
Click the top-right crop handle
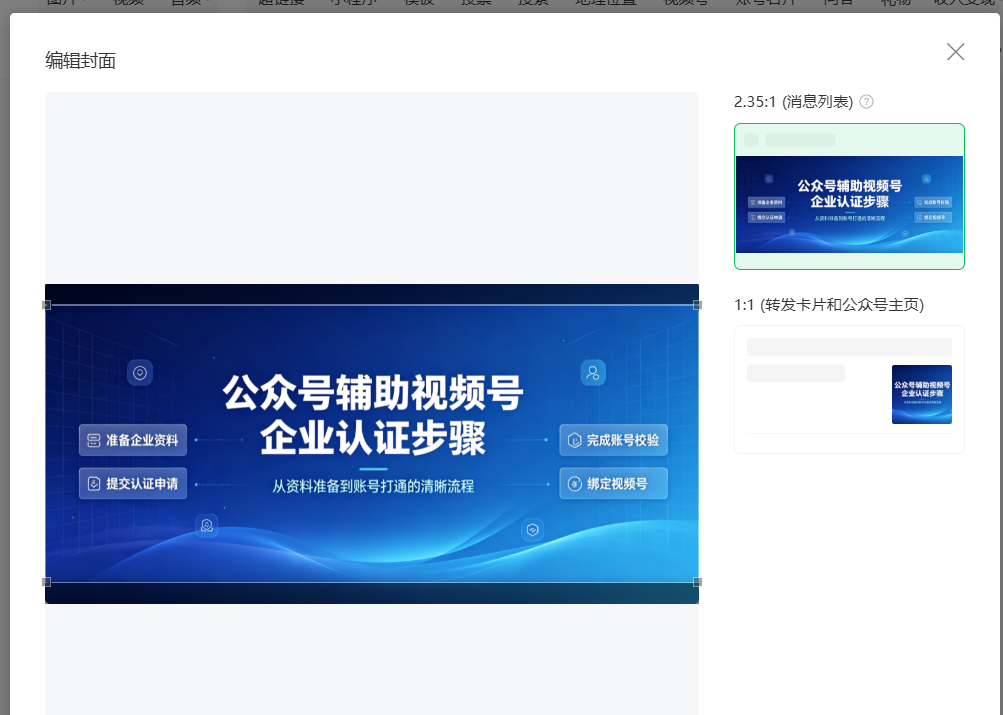[x=697, y=305]
